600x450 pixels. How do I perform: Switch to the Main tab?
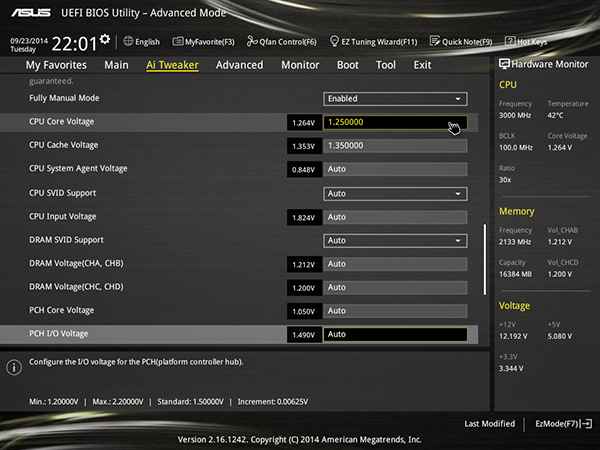(116, 65)
